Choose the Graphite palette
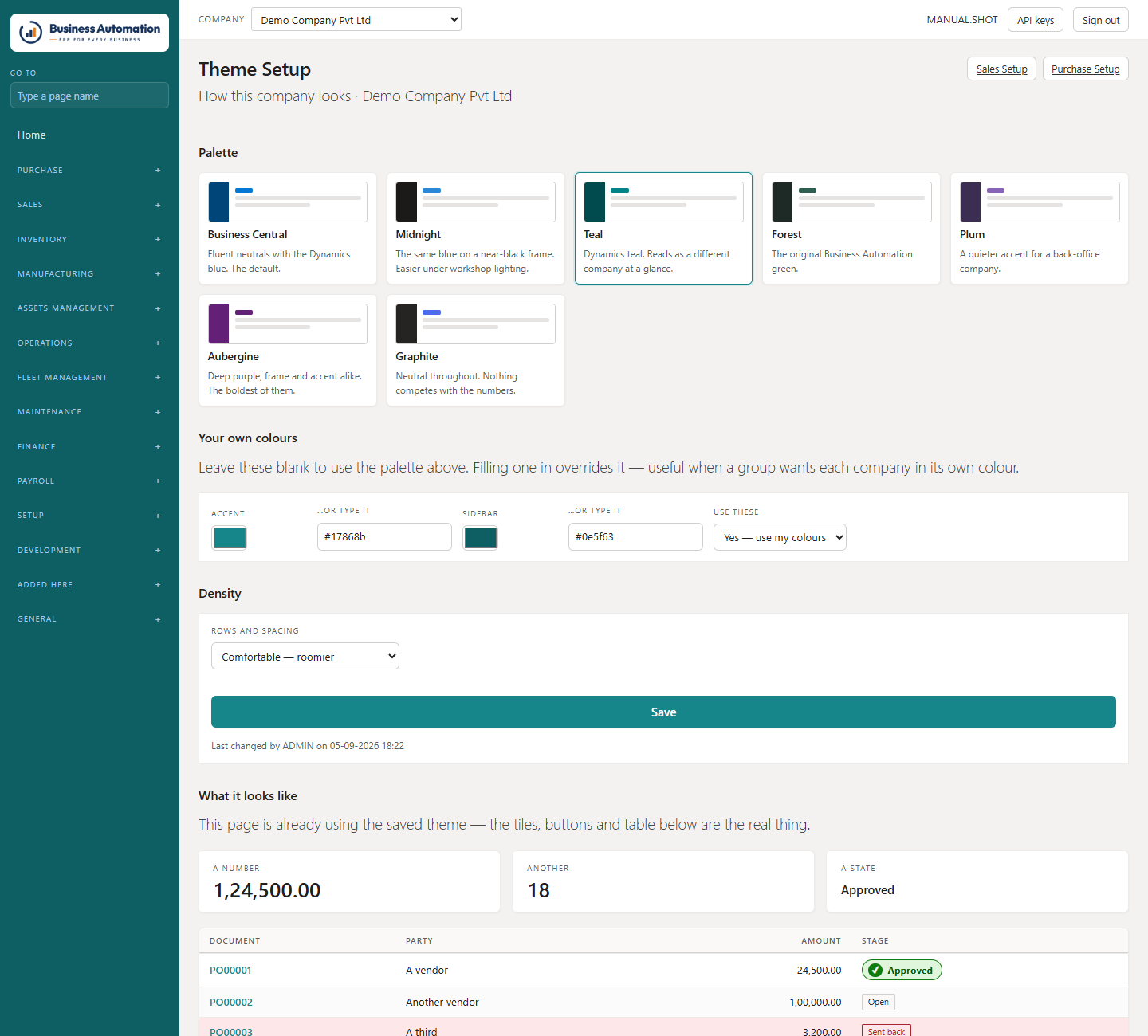1148x1036 pixels. pyautogui.click(x=475, y=351)
